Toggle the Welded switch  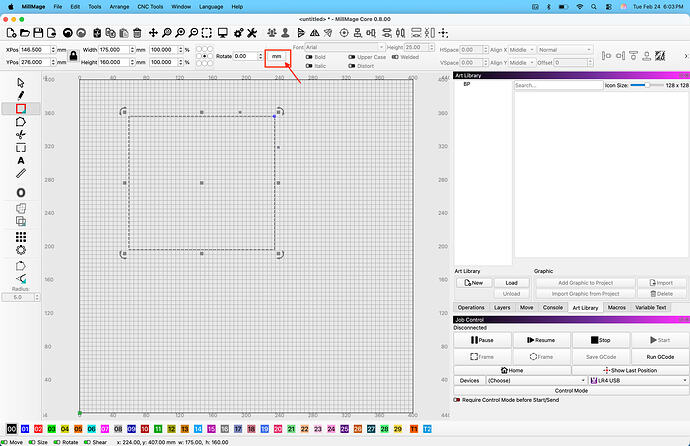tap(395, 57)
